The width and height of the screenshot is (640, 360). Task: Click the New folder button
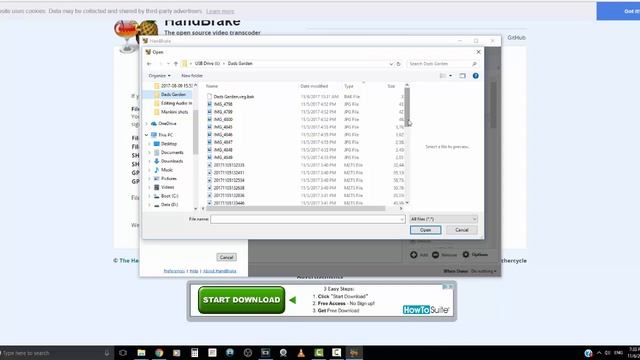pyautogui.click(x=192, y=76)
